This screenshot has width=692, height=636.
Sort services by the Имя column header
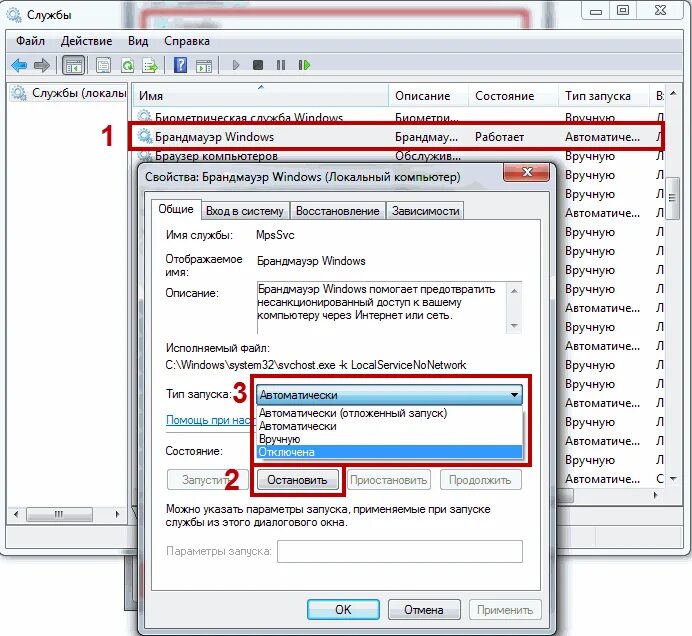click(260, 96)
